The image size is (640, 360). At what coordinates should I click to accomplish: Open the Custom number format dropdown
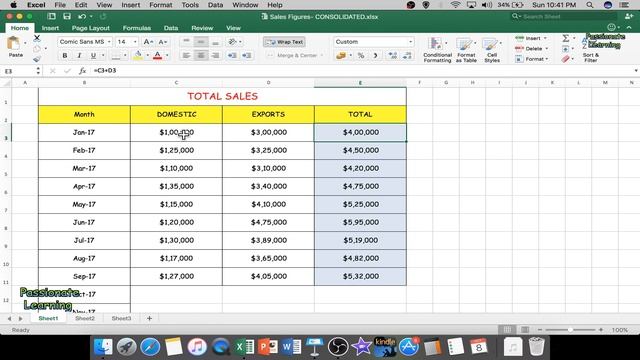pyautogui.click(x=410, y=42)
